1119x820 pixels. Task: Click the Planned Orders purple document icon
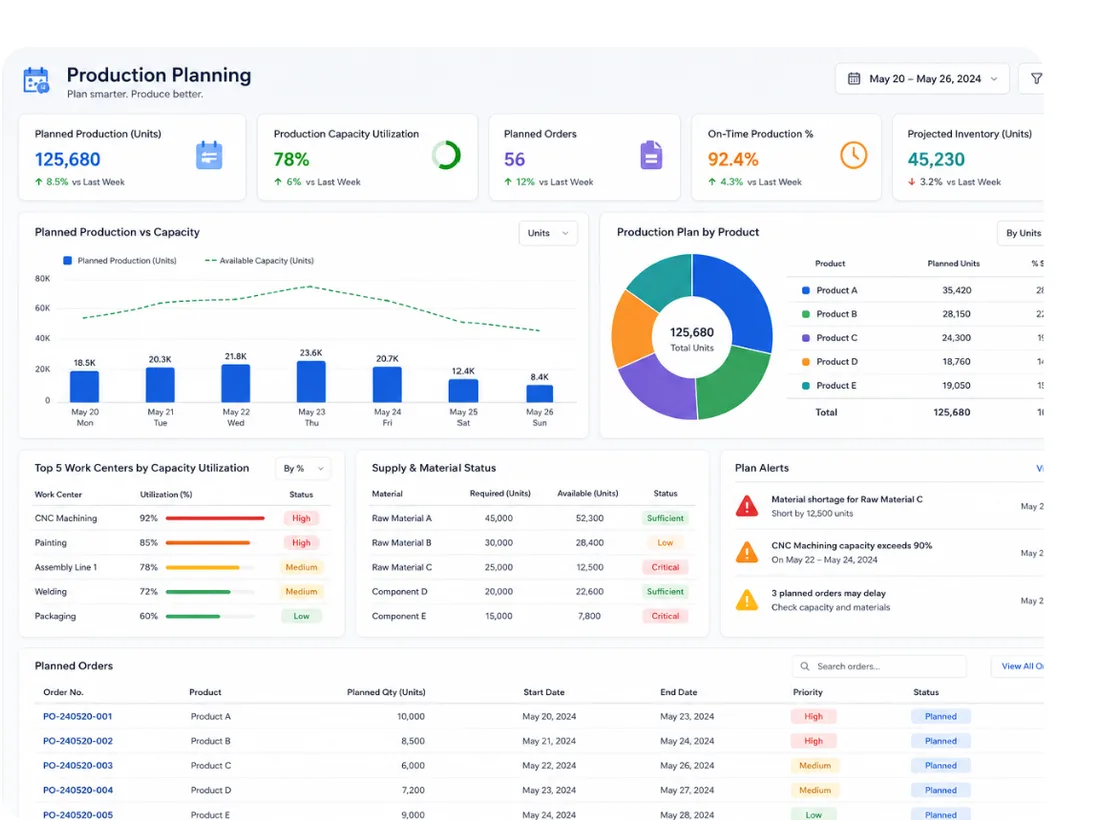(x=651, y=156)
